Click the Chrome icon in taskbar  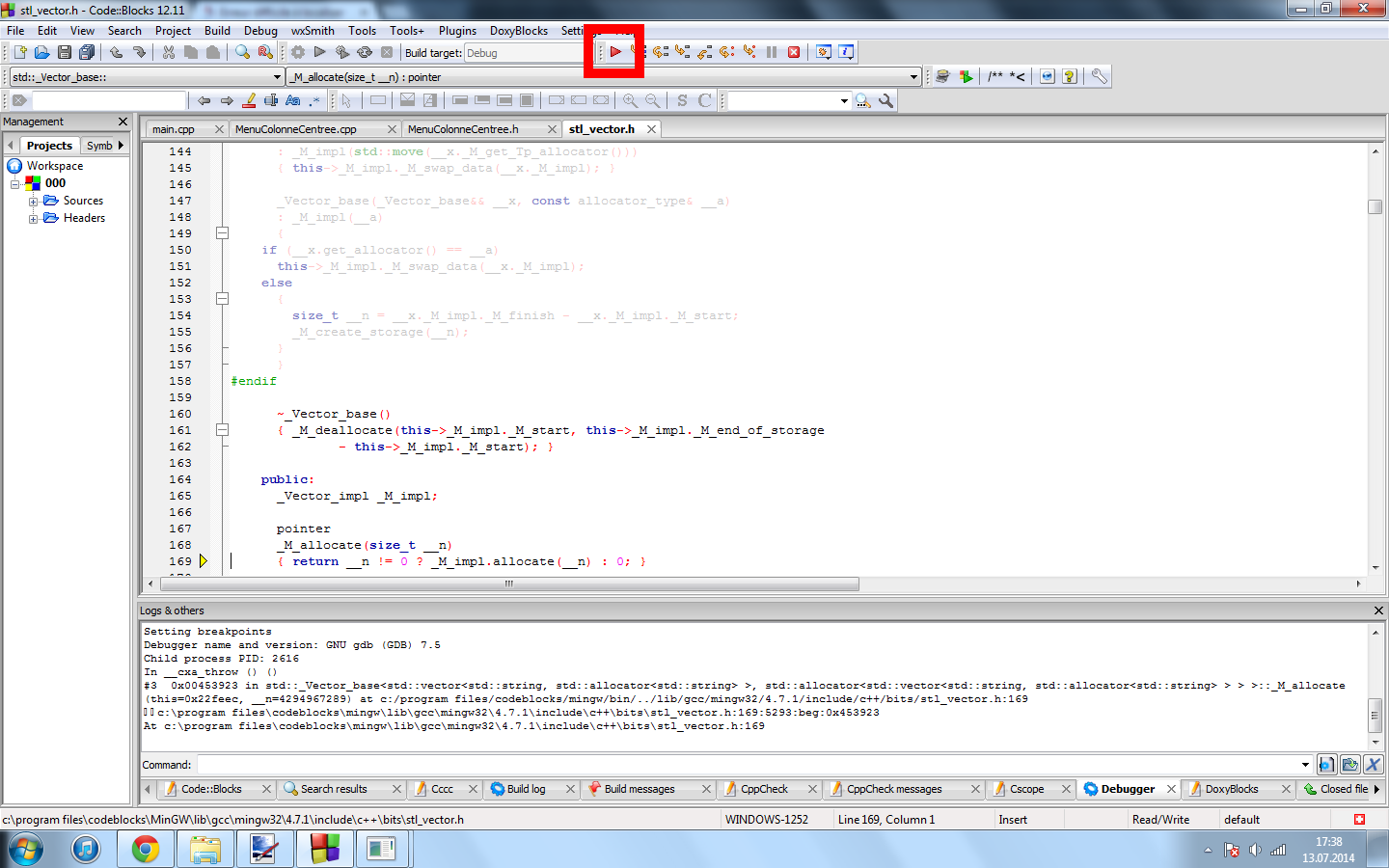(146, 850)
